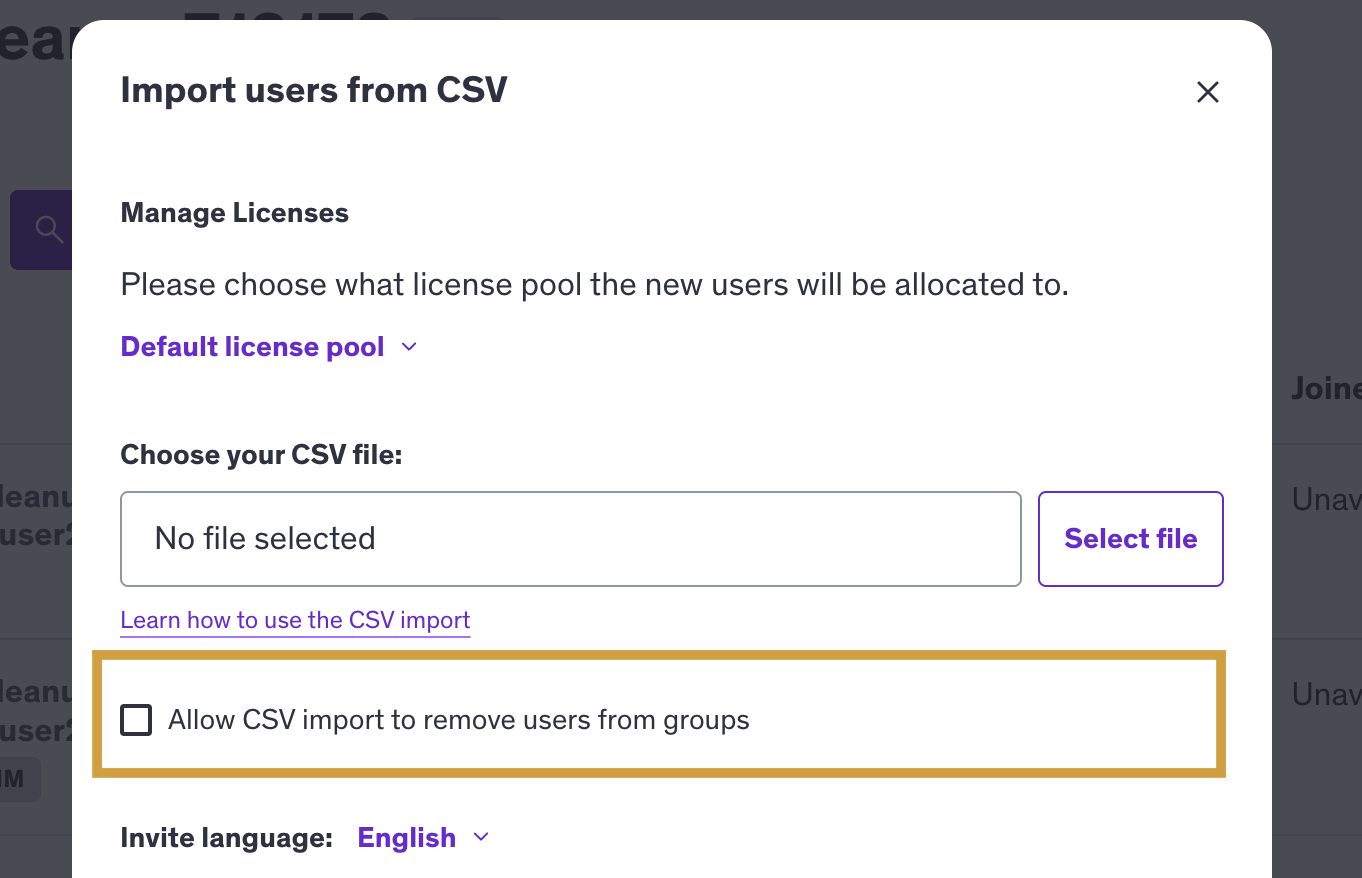Screen dimensions: 1362x878
Task: Click the 'Manage Licenses' heading
Action: point(234,213)
